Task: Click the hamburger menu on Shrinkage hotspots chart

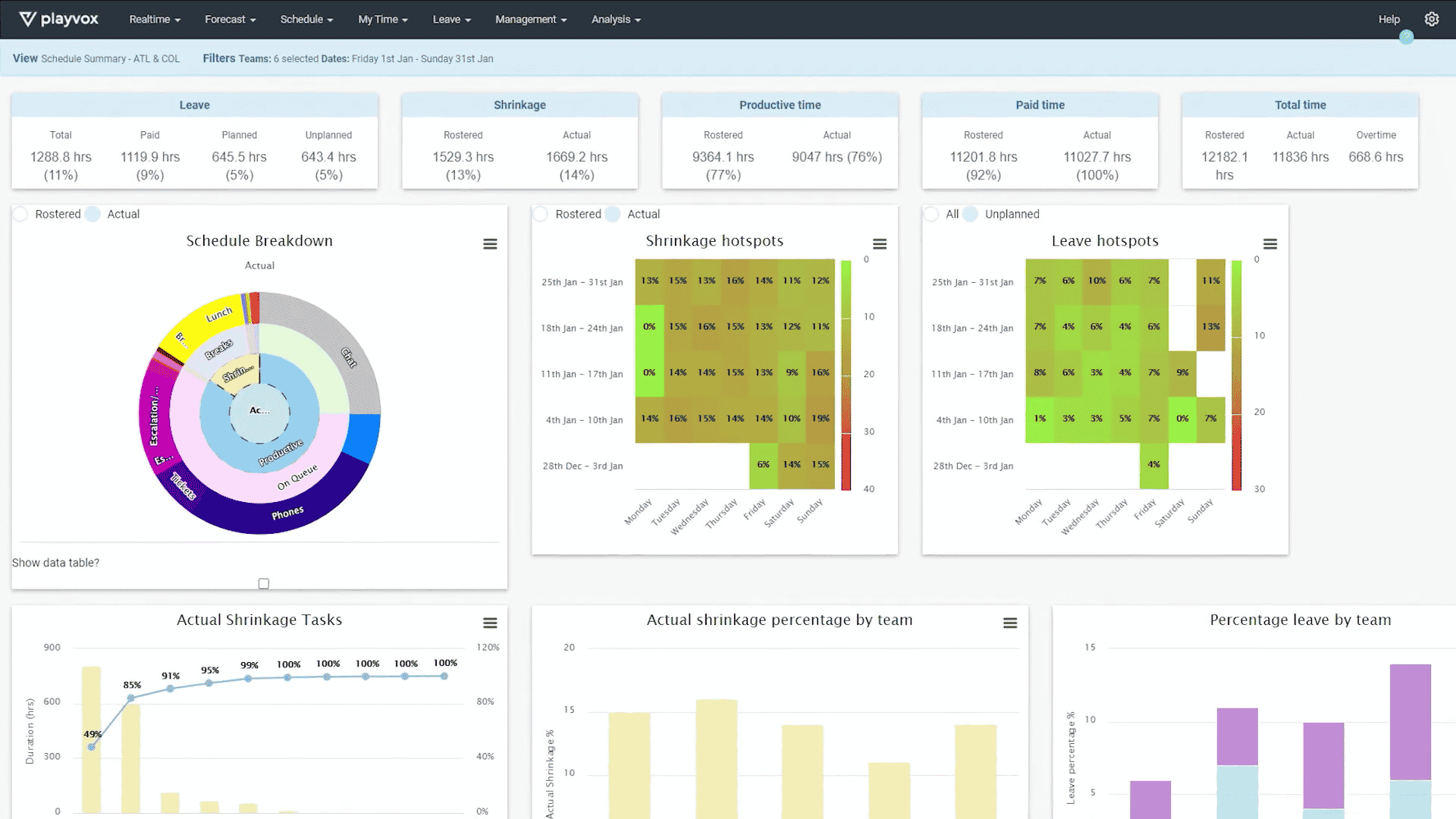Action: [x=880, y=244]
